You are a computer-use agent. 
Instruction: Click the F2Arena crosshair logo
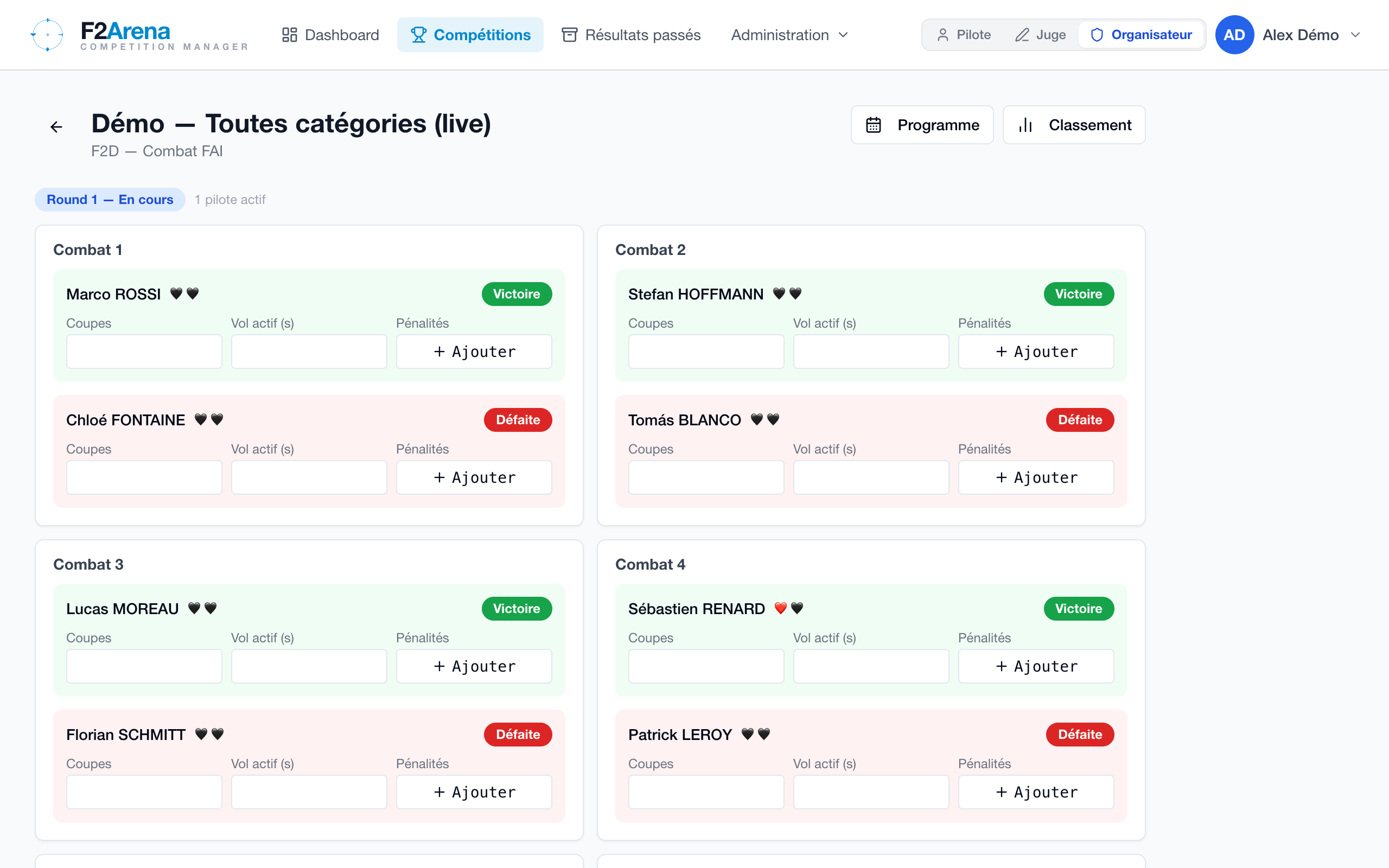(x=47, y=34)
